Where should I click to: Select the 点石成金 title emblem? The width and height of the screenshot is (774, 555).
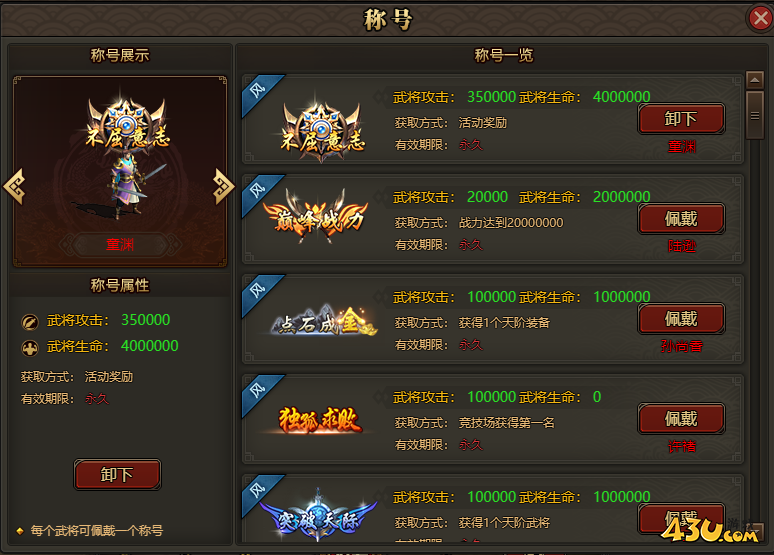tap(324, 321)
